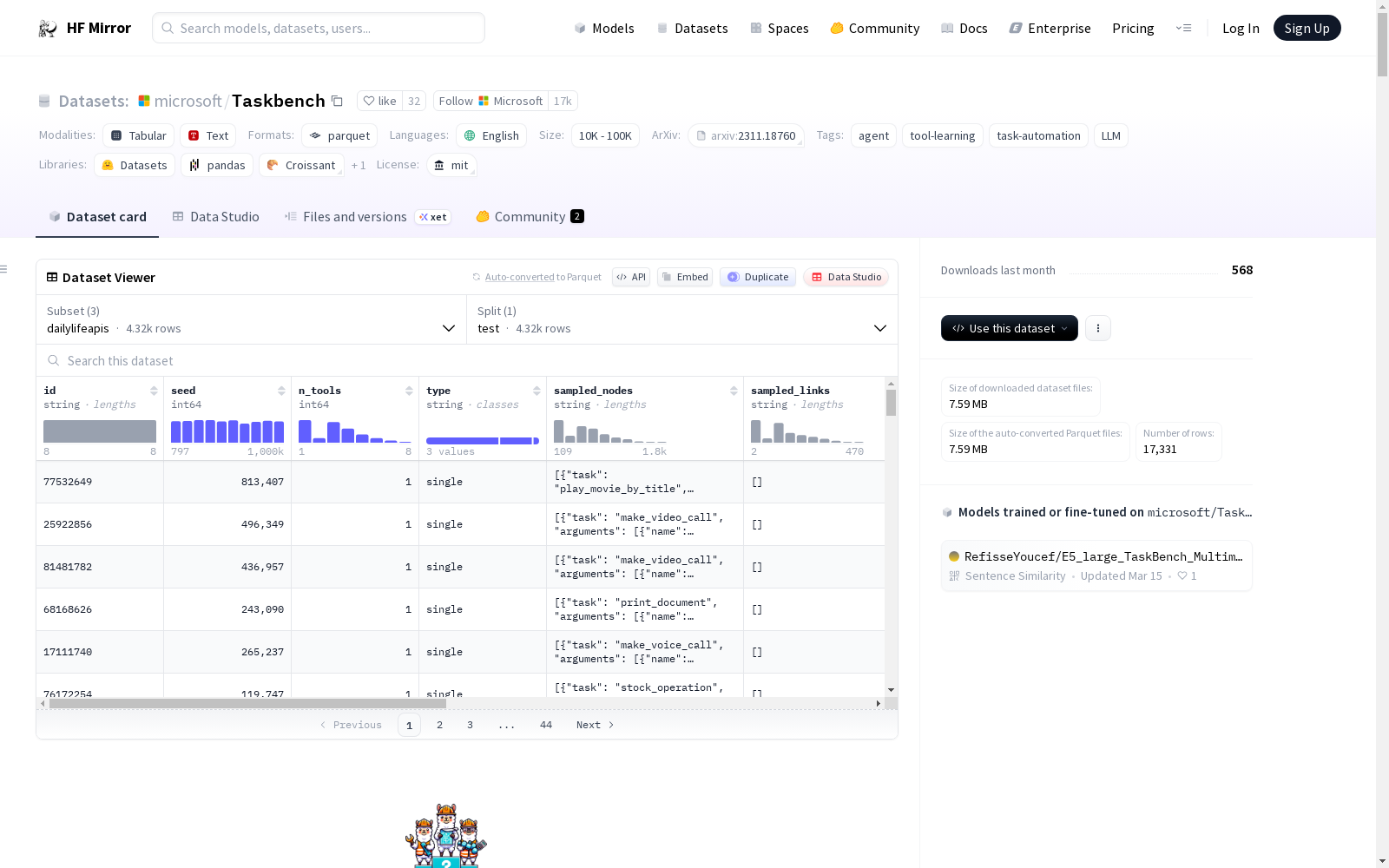Open the Enterprise navigation item
This screenshot has width=1389, height=868.
1050,28
